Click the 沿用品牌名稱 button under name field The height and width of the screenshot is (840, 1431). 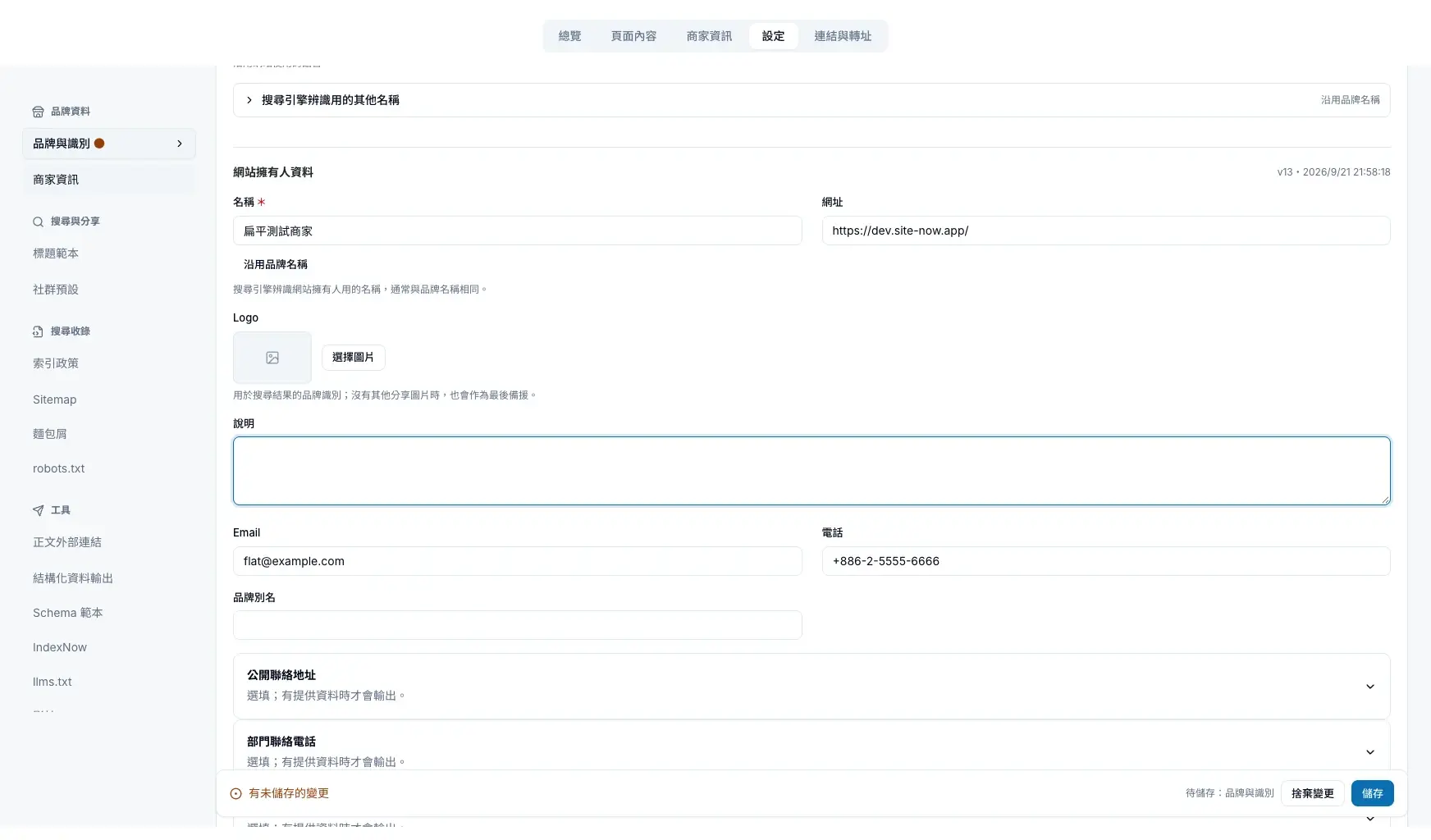click(276, 264)
